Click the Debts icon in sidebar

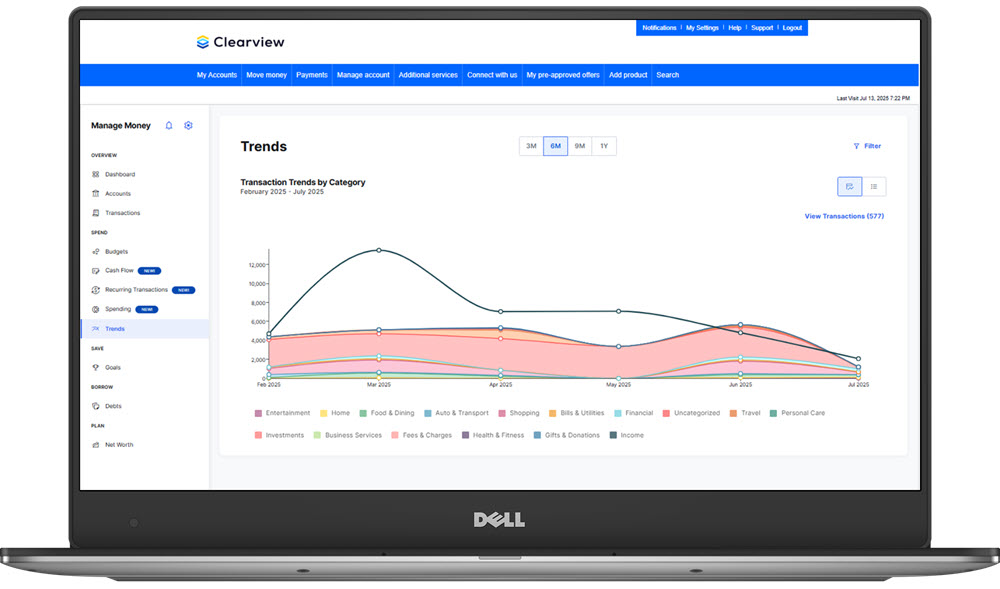(96, 406)
